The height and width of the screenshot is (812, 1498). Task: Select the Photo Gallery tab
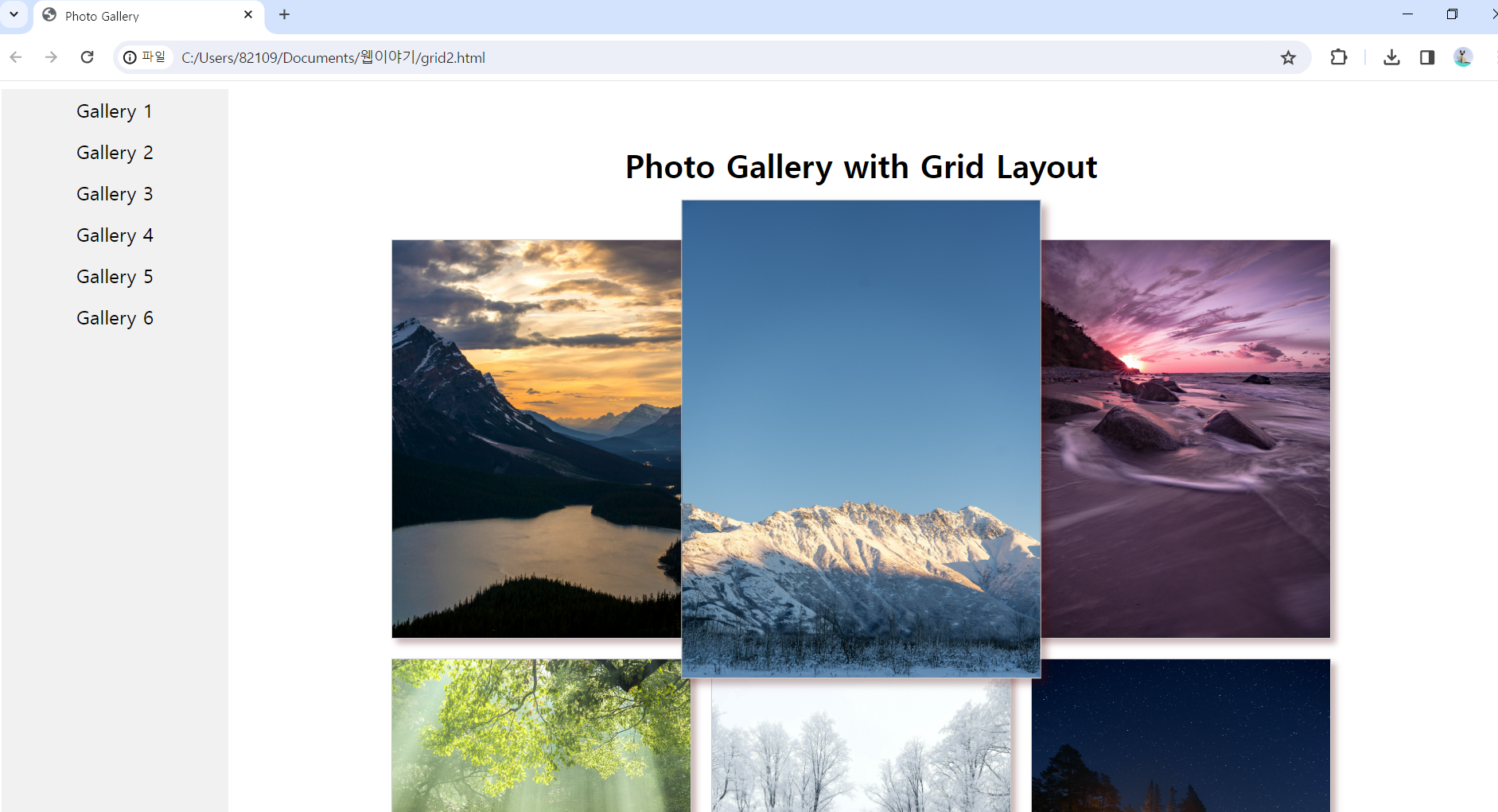[149, 16]
